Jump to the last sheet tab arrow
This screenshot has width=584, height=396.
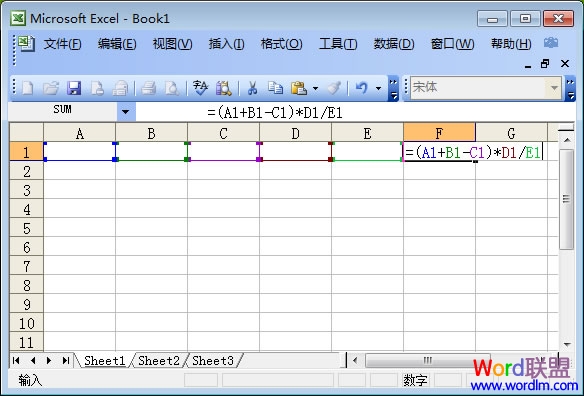[66, 360]
